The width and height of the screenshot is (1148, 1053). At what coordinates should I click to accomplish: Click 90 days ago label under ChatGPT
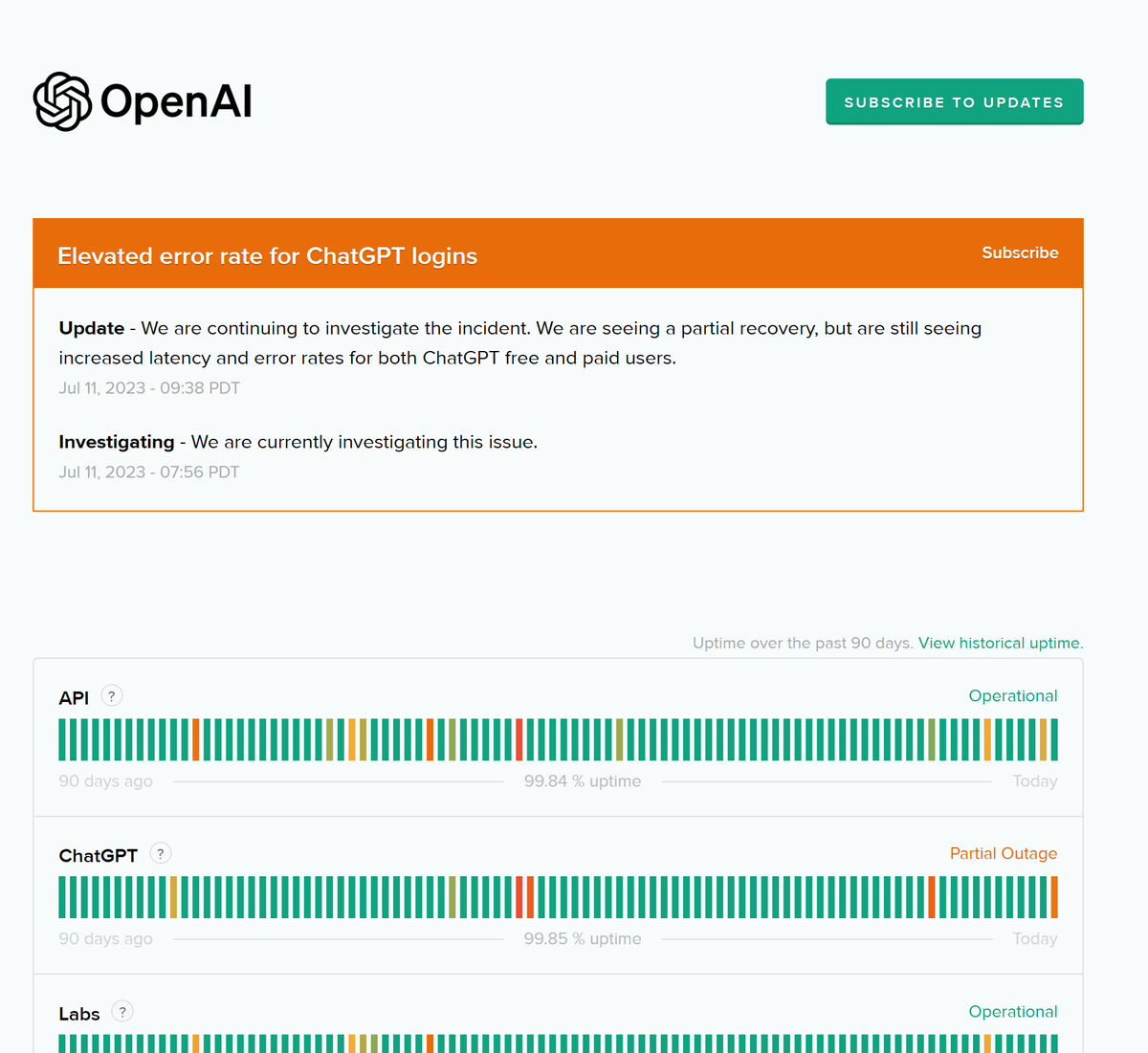point(105,939)
